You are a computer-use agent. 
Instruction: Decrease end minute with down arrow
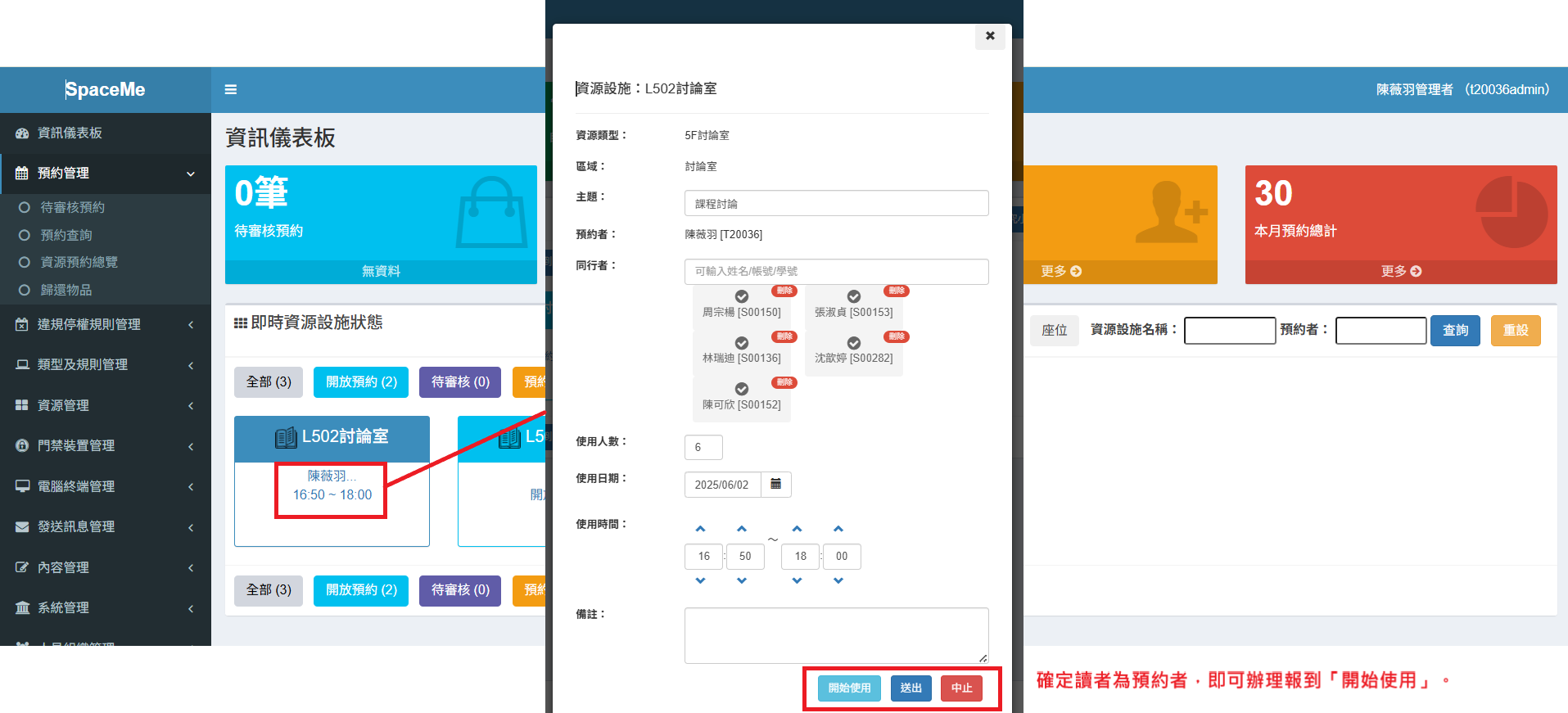pos(838,580)
